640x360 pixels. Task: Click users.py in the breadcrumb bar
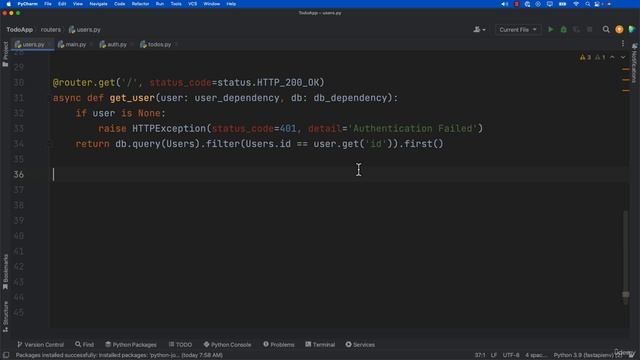click(85, 29)
